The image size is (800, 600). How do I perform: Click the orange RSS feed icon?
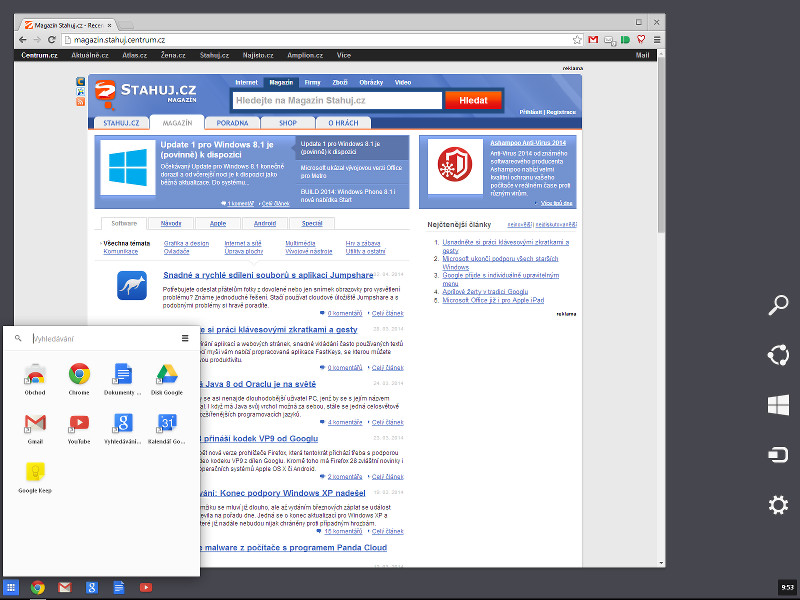coord(80,102)
